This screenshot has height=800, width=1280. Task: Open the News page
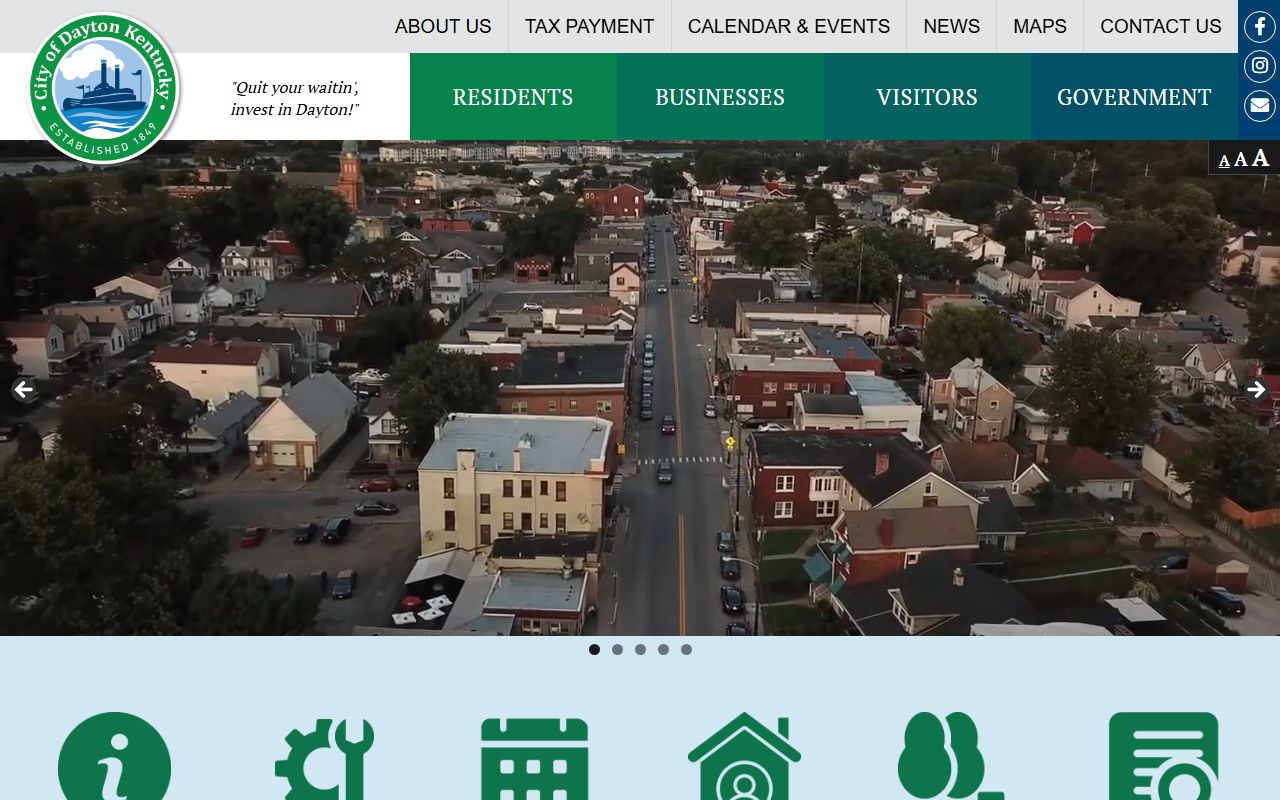[952, 26]
